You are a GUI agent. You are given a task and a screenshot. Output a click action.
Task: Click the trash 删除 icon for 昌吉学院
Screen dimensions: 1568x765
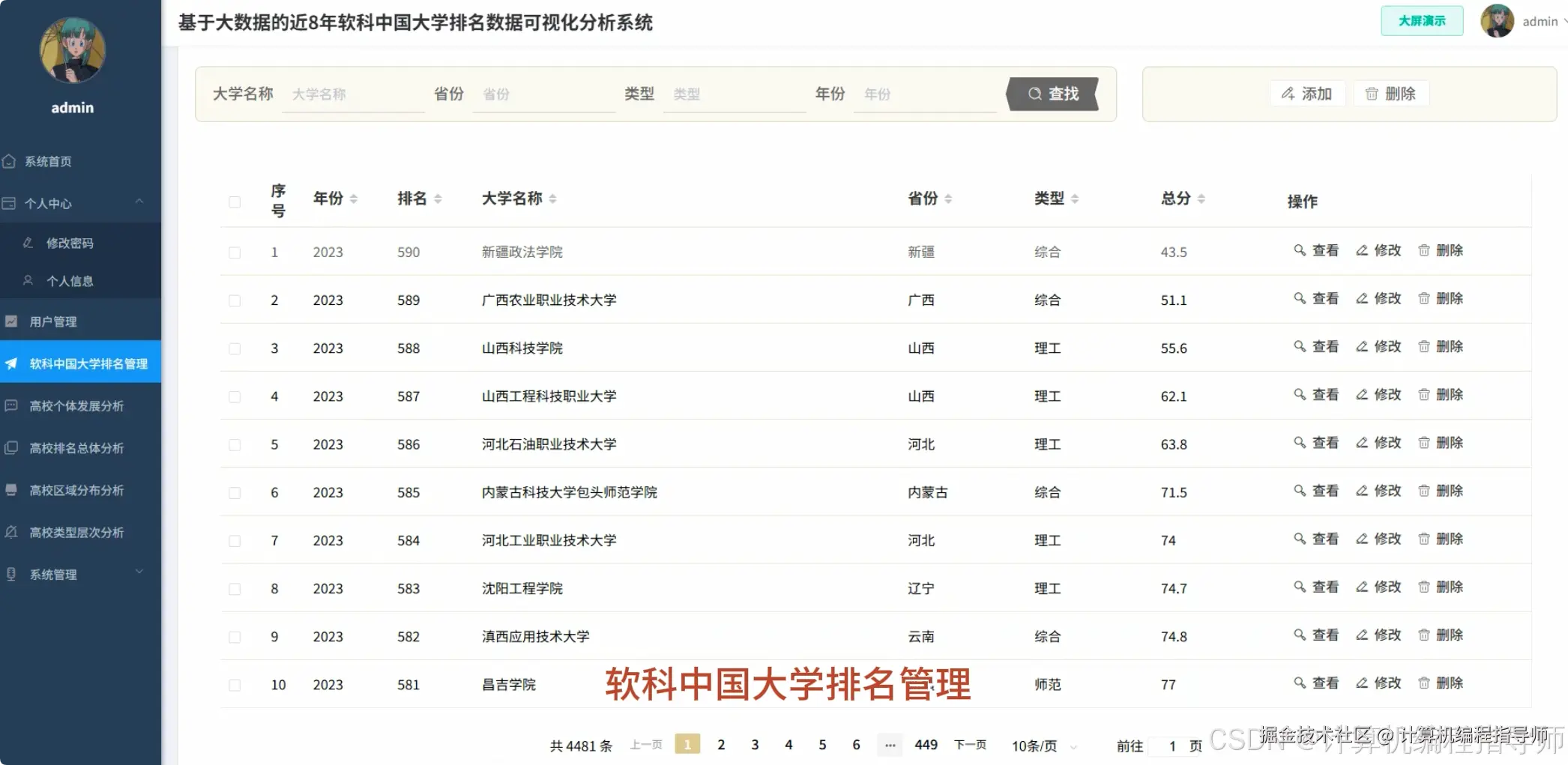point(1423,683)
